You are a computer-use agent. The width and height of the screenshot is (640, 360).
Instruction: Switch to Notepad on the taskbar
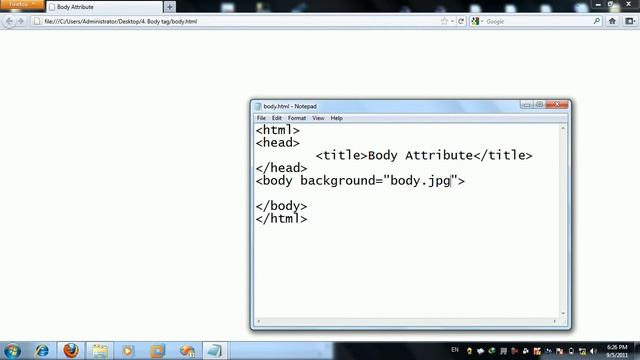(215, 351)
